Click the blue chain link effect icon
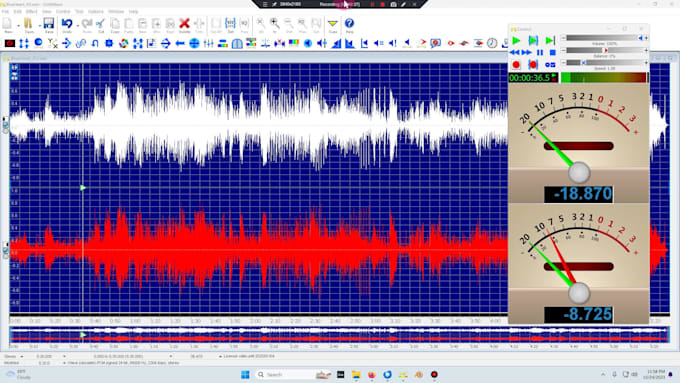This screenshot has height=383, width=680. click(x=81, y=43)
